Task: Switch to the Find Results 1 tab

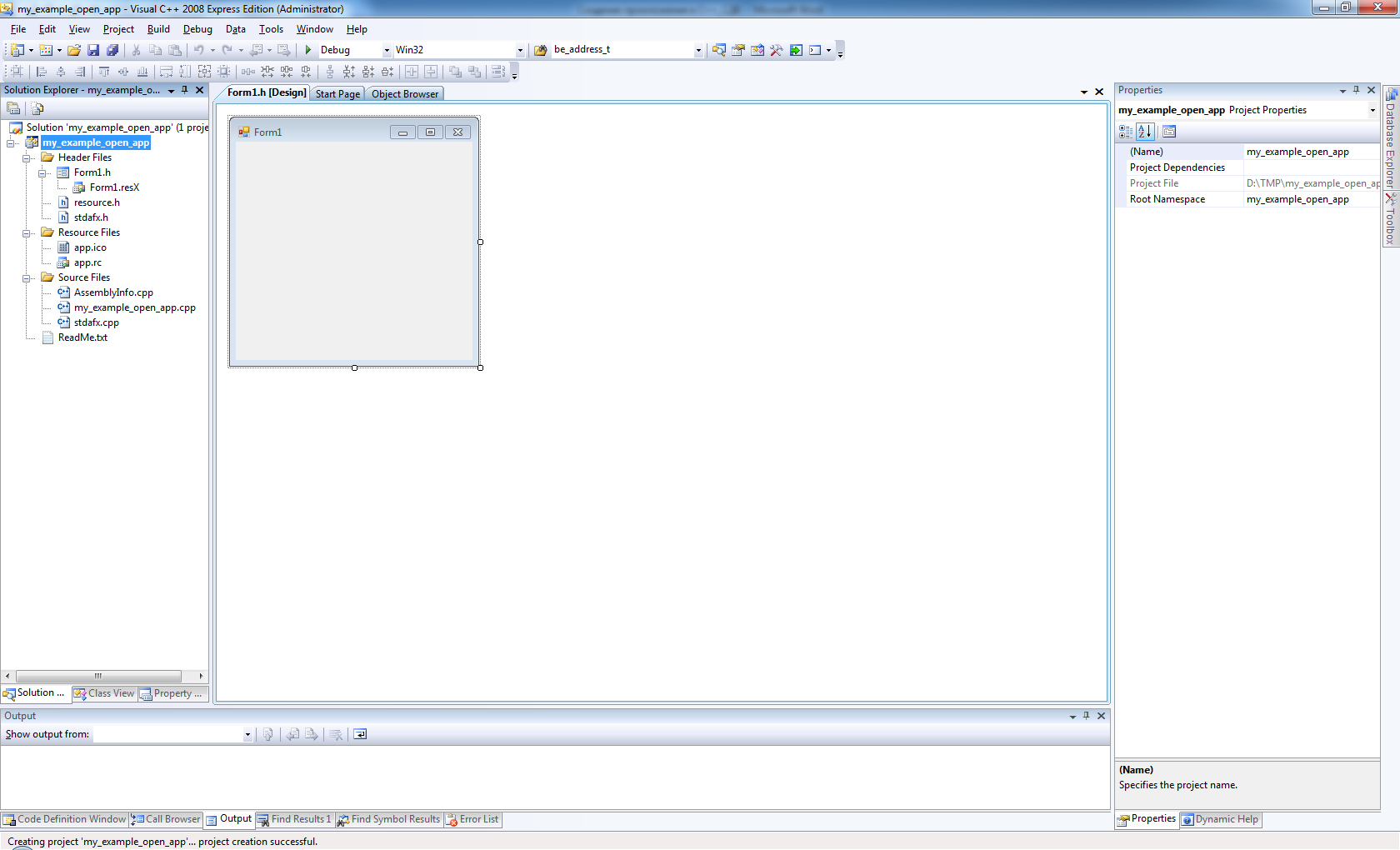Action: (x=295, y=819)
